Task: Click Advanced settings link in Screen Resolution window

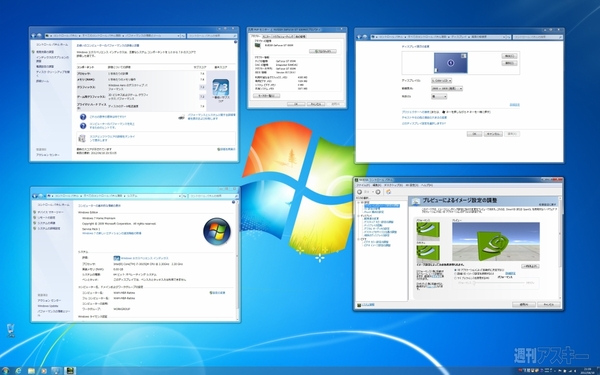Action: pos(515,104)
